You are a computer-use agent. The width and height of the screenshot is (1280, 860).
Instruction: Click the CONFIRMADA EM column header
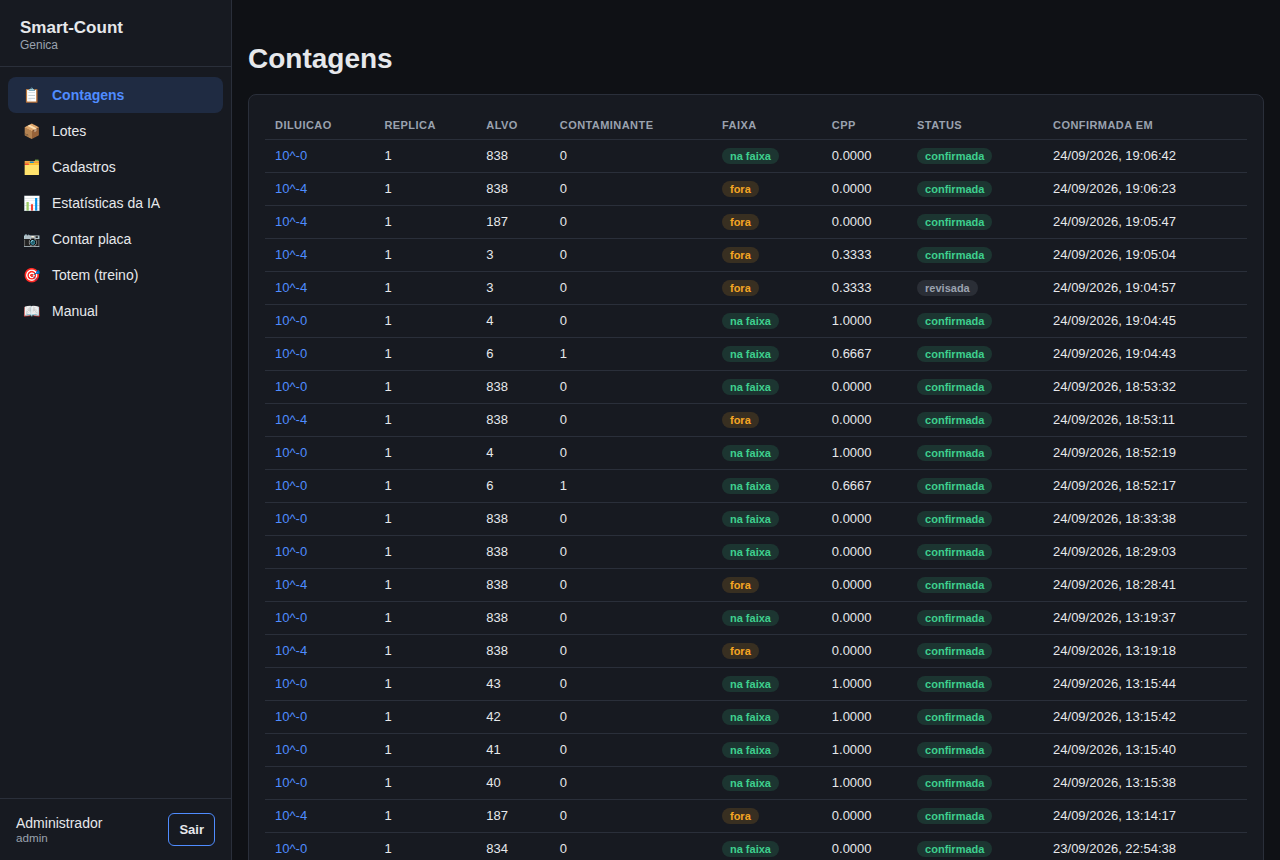[x=1103, y=125]
